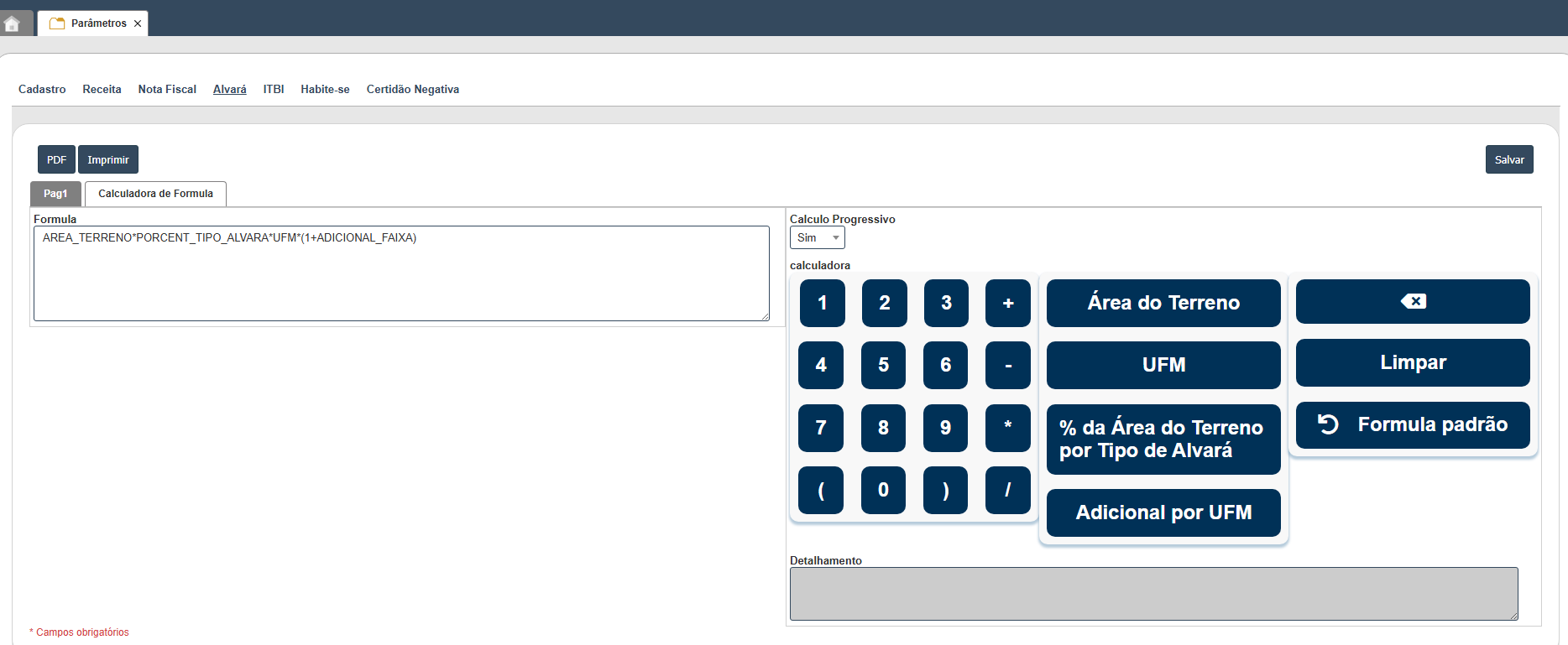Switch to the Pag1 tab

point(55,194)
